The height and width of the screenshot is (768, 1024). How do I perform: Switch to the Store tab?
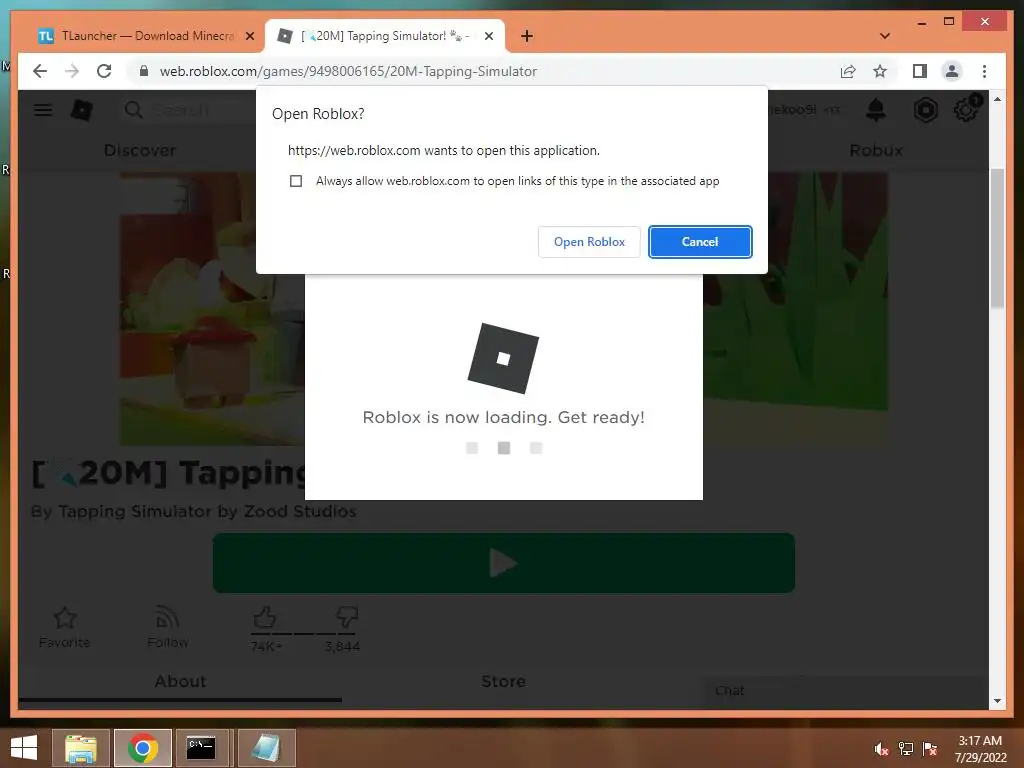504,681
